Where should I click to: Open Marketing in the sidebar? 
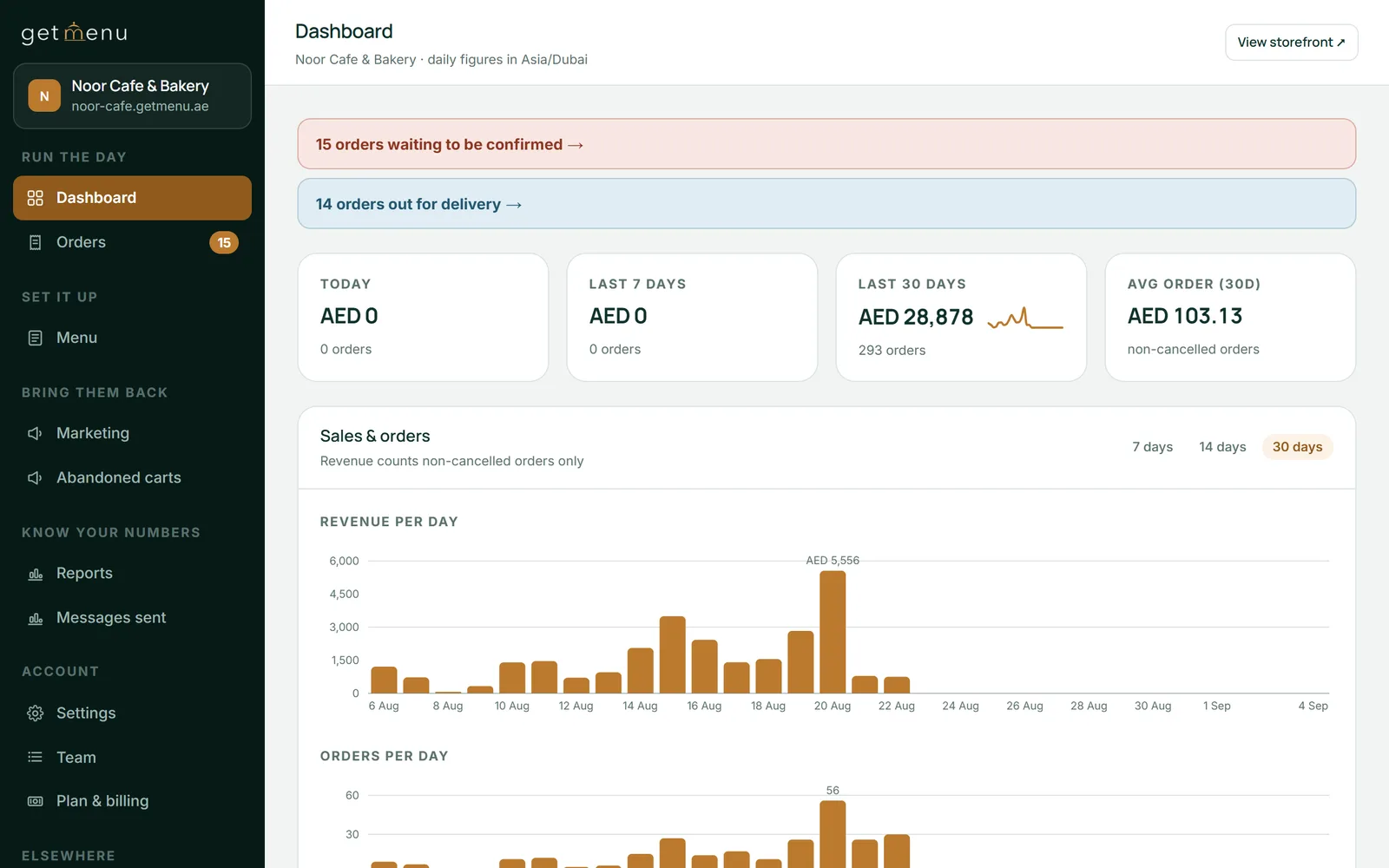(x=132, y=433)
